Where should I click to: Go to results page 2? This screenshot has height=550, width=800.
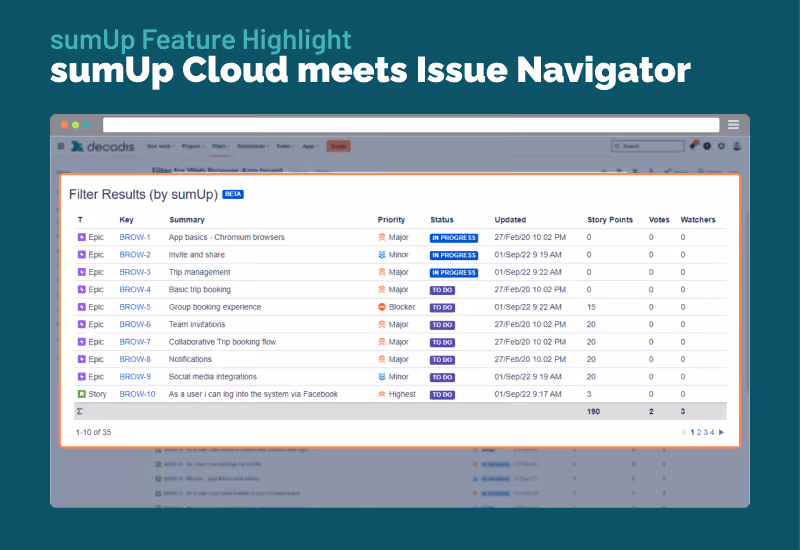click(699, 432)
